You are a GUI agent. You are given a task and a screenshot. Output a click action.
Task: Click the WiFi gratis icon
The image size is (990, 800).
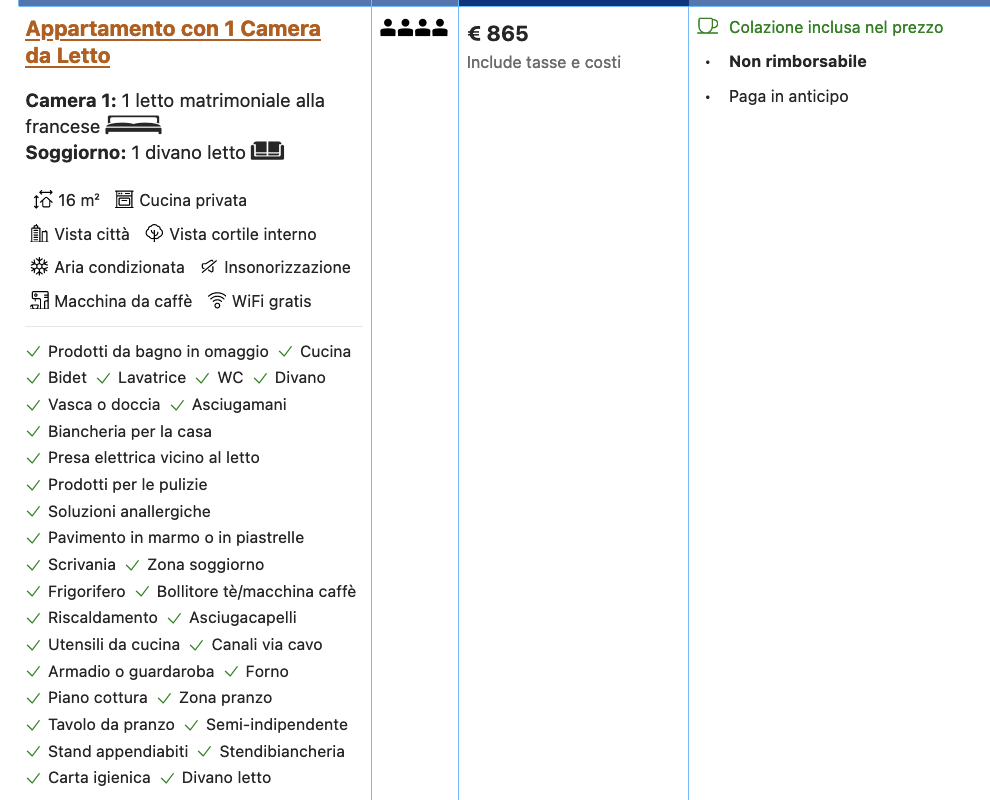pyautogui.click(x=216, y=301)
